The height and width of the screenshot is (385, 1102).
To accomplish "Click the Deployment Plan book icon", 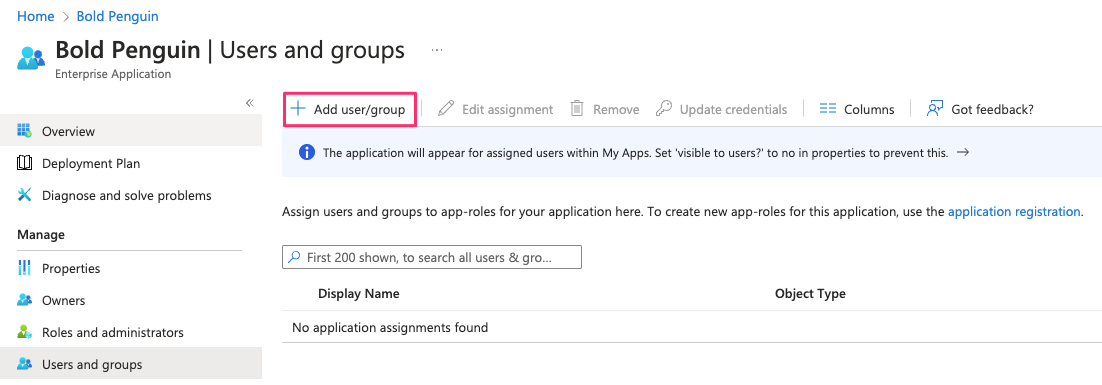I will pos(25,163).
